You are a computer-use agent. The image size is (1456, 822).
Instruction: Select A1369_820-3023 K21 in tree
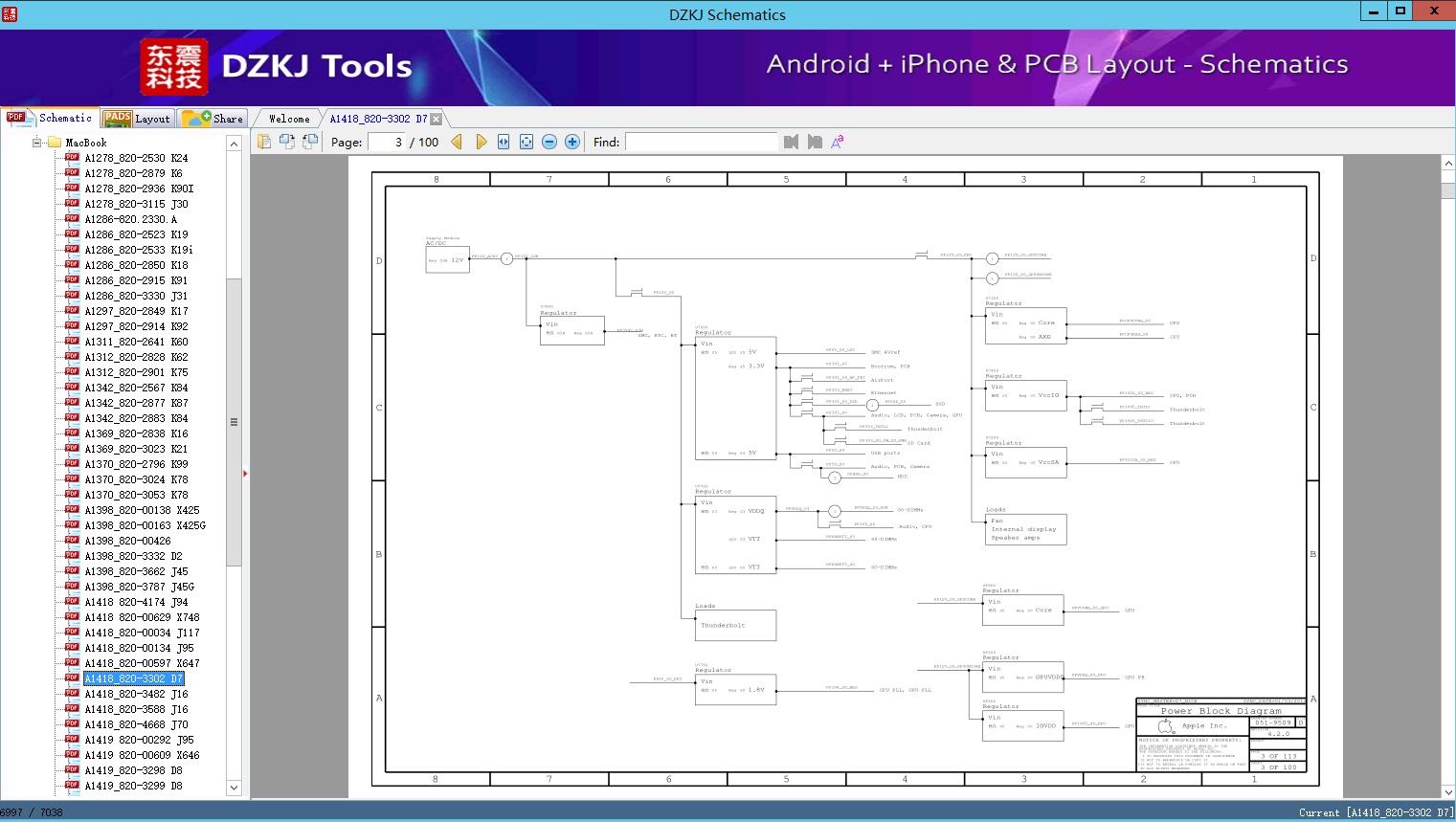136,449
